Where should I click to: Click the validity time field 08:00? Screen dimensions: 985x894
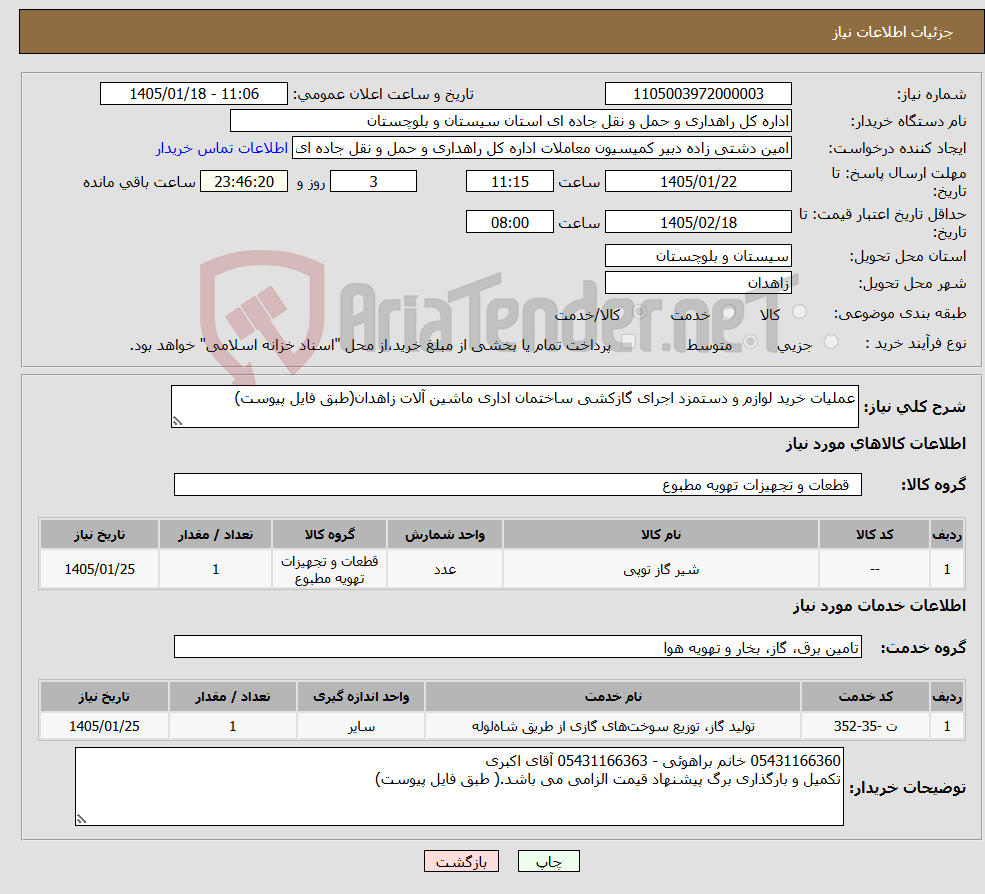click(x=509, y=222)
